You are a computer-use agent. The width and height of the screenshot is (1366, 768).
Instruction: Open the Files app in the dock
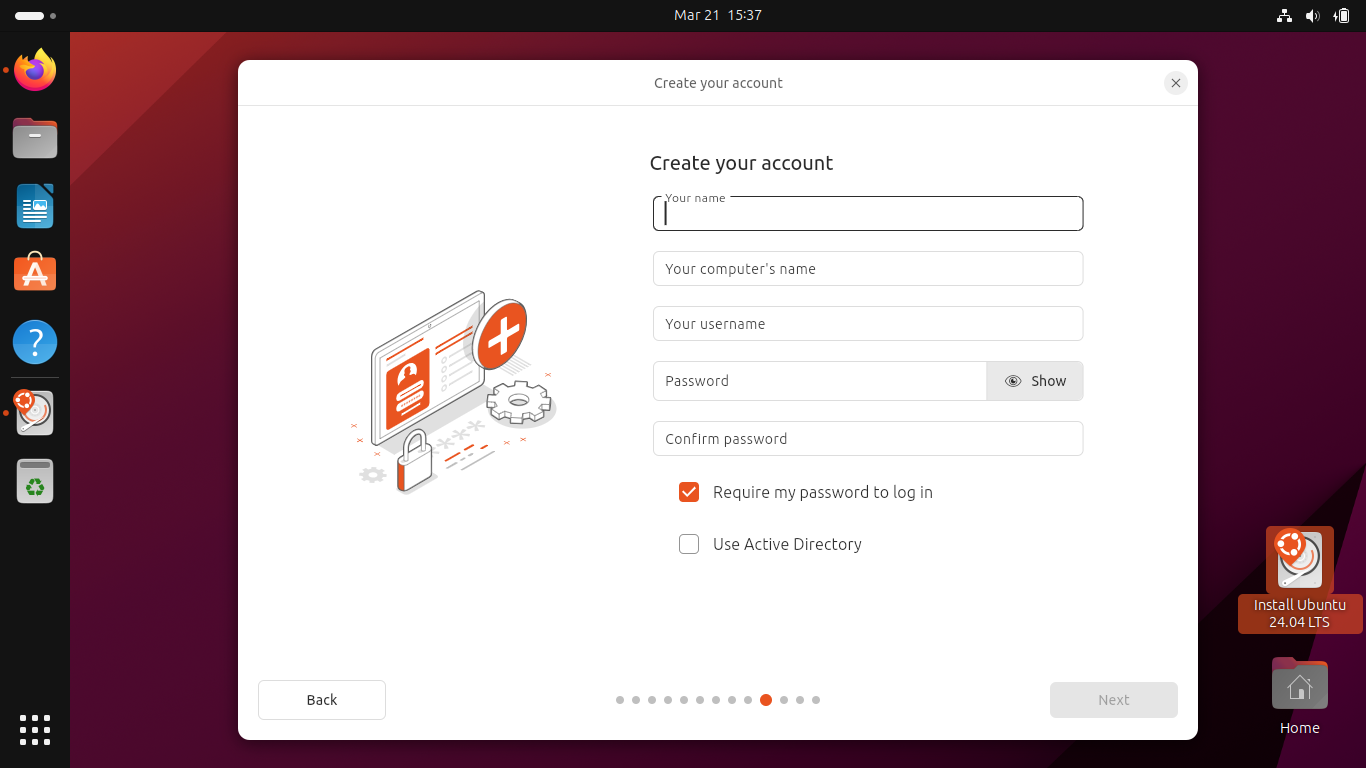35,138
